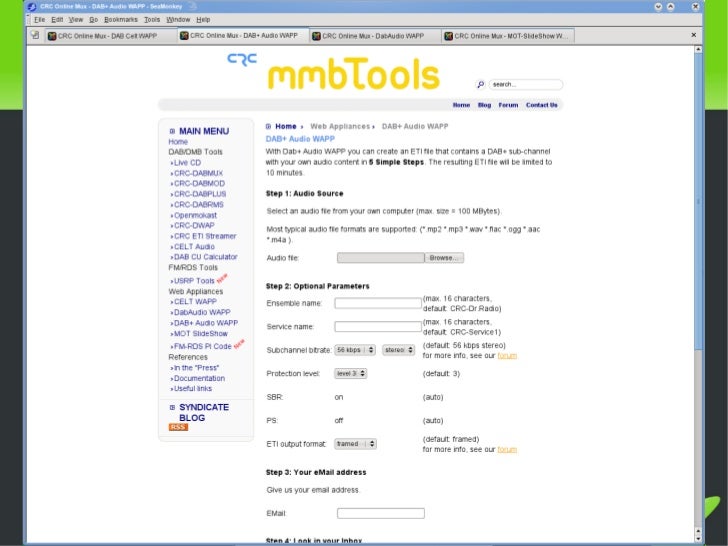This screenshot has width=728, height=546.
Task: Open the Bookmarks menu
Action: [x=121, y=20]
